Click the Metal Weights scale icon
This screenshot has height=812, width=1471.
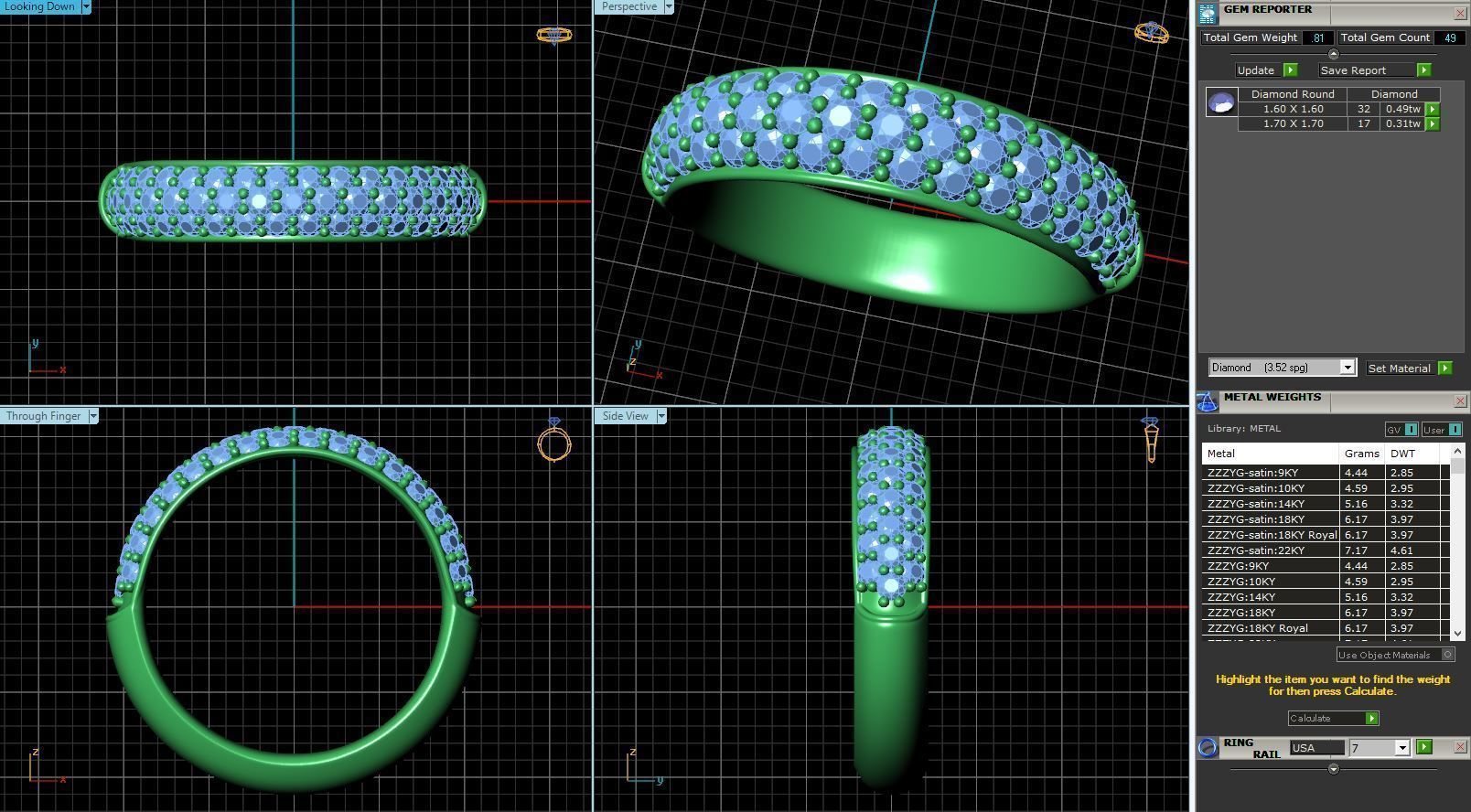tap(1208, 401)
